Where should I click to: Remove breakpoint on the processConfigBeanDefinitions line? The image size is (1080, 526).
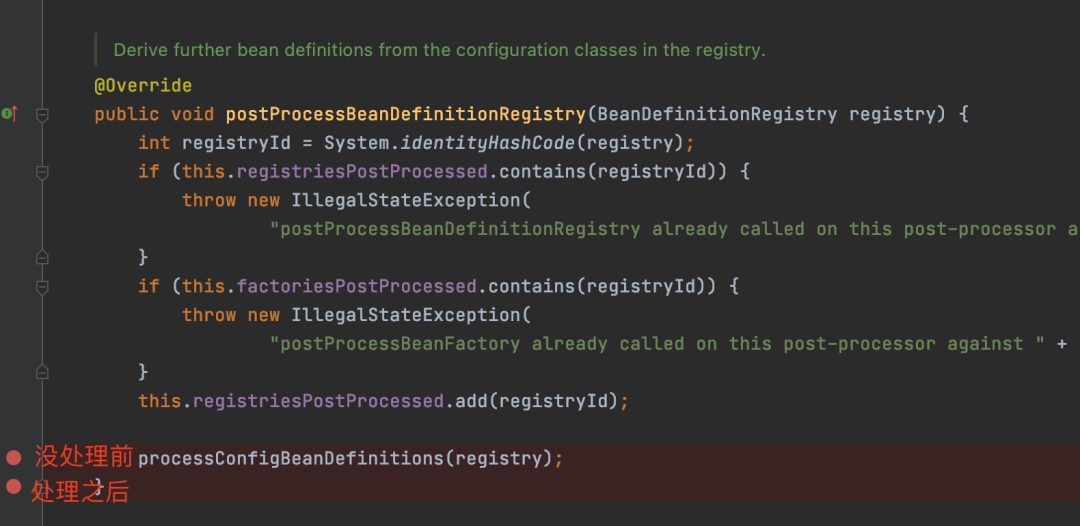pyautogui.click(x=13, y=457)
